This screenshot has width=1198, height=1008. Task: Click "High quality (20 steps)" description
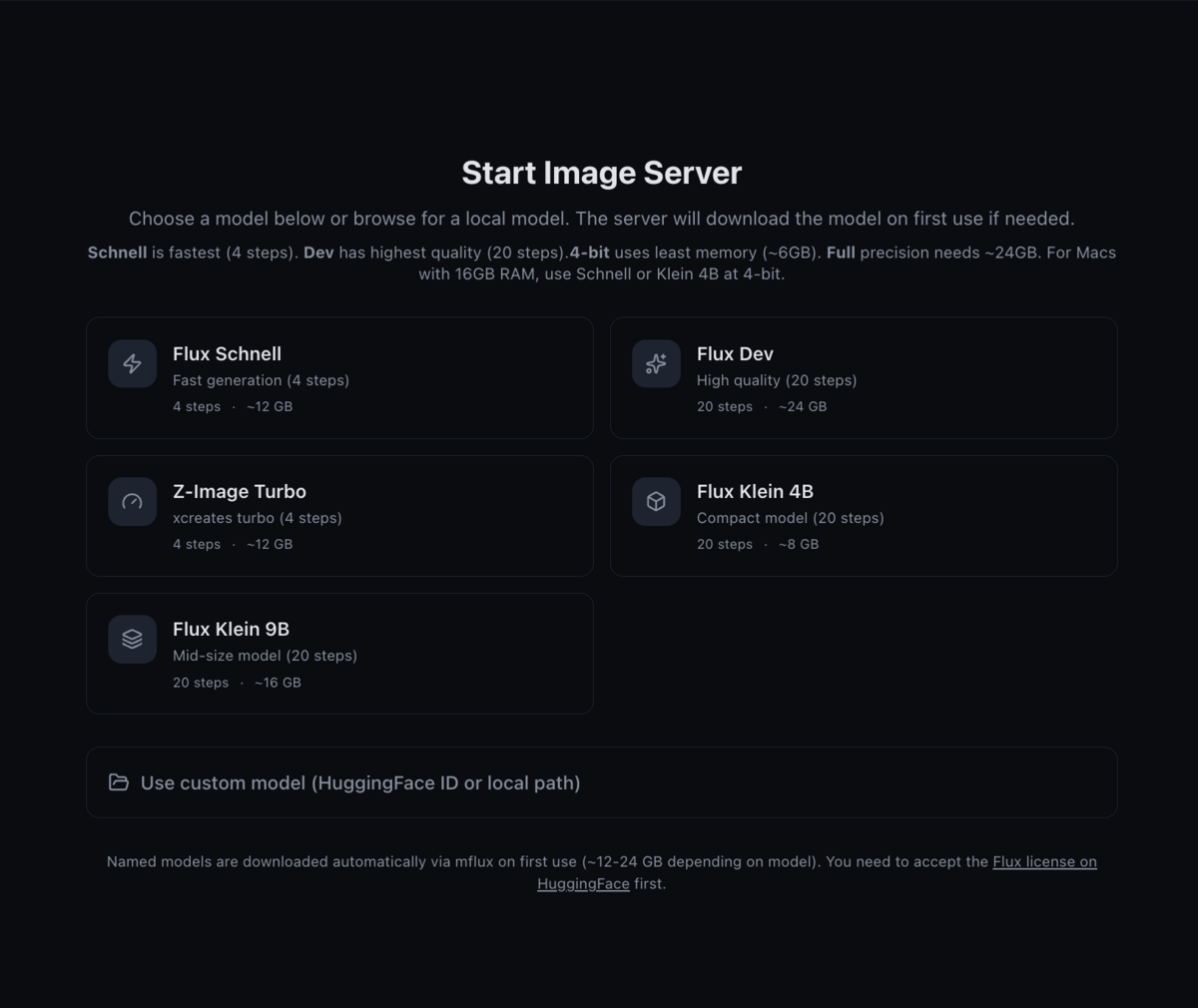777,380
